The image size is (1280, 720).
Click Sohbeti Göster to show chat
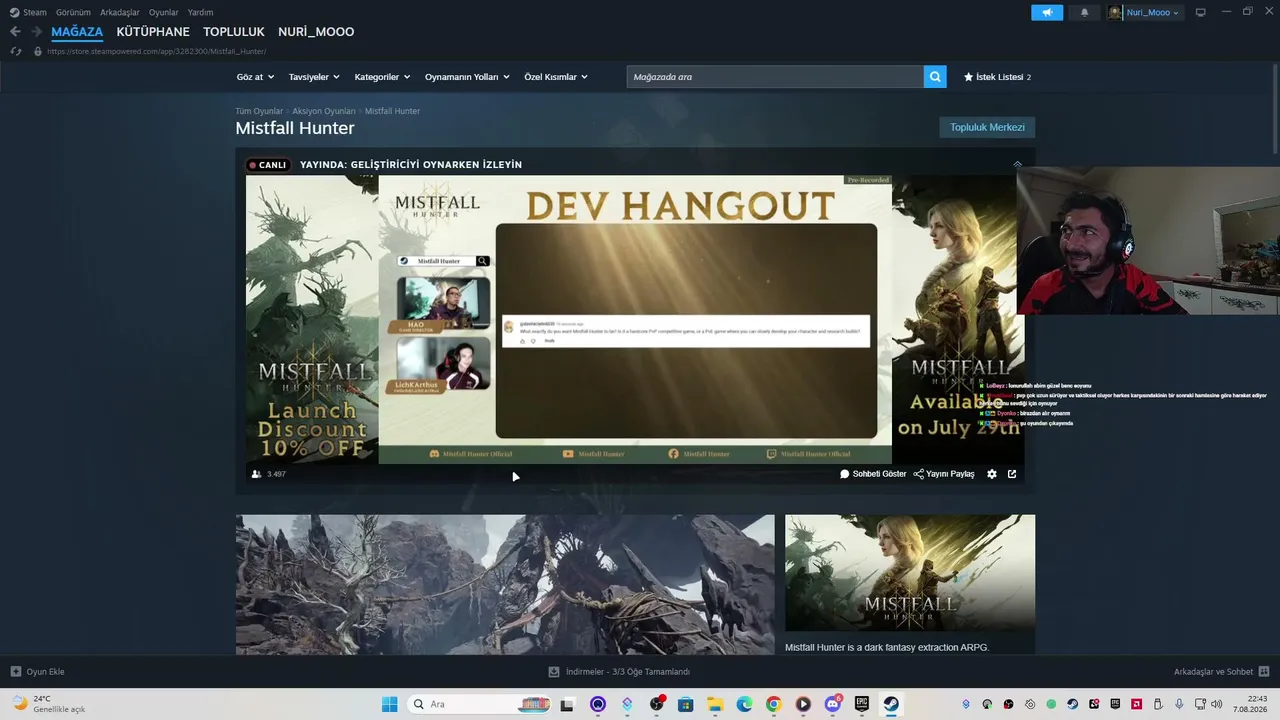[x=873, y=474]
